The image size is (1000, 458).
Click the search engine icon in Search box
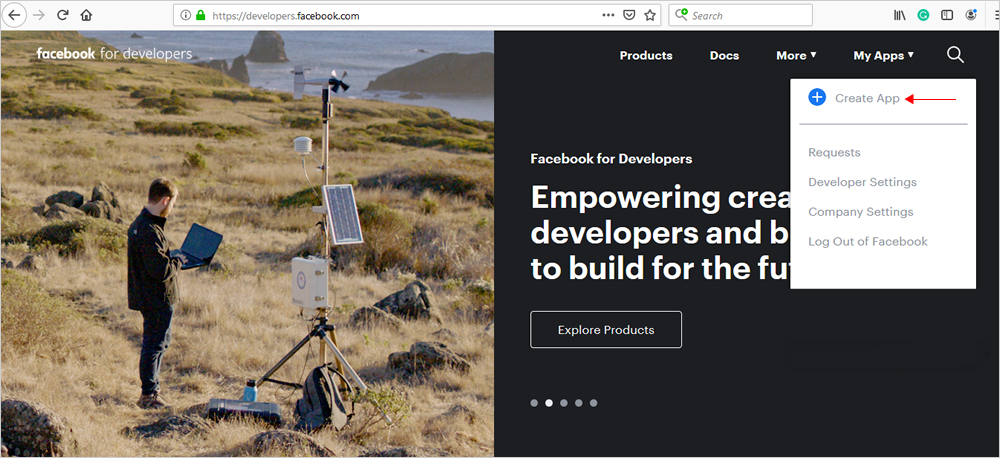pos(682,15)
